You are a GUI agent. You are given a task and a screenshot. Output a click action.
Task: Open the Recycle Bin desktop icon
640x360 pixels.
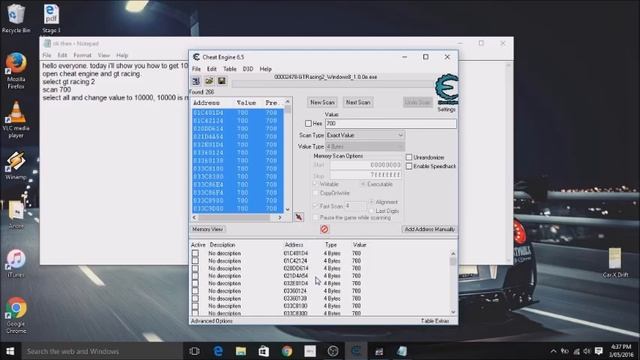point(16,18)
